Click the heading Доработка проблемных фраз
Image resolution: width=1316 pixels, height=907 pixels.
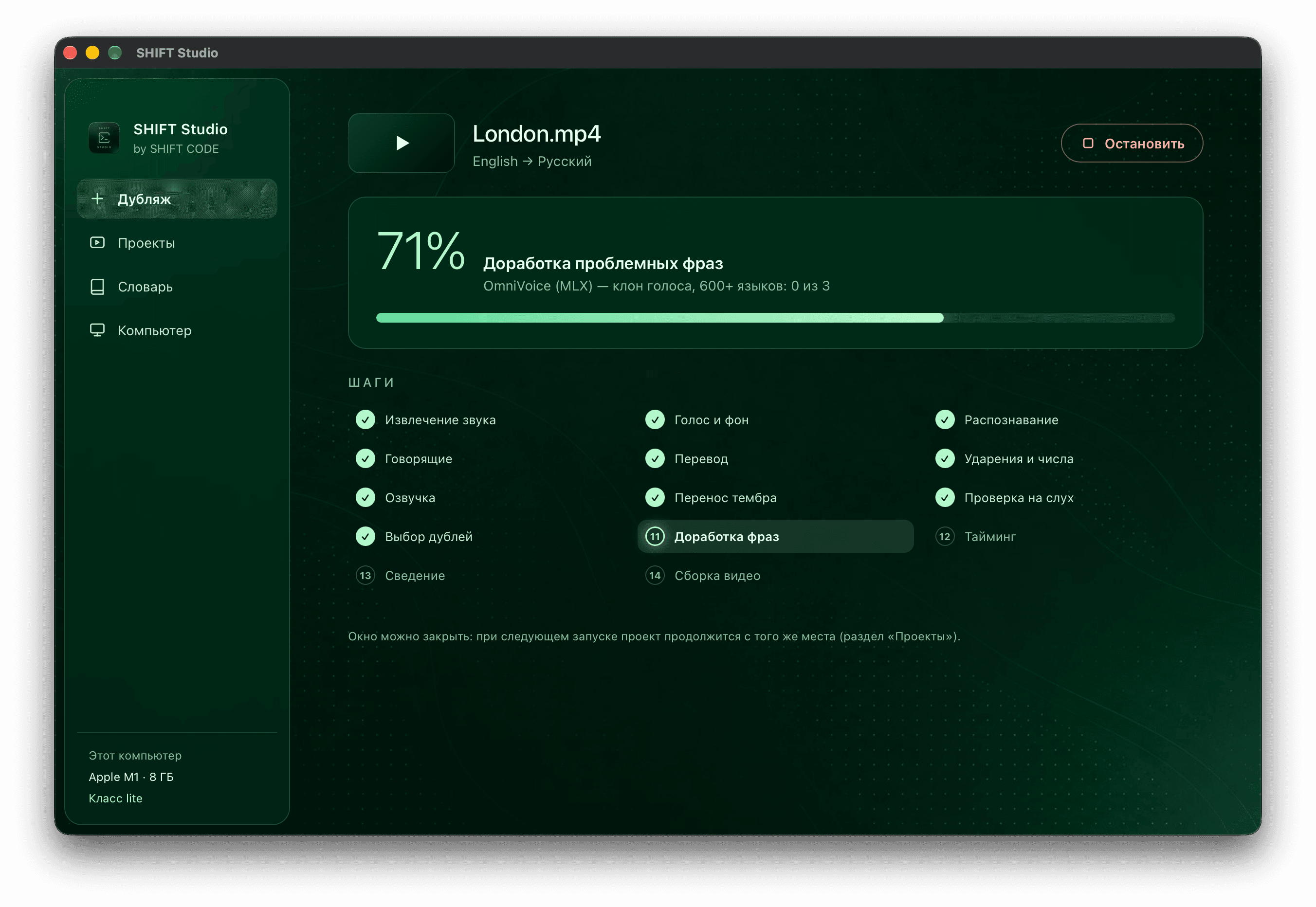tap(603, 264)
